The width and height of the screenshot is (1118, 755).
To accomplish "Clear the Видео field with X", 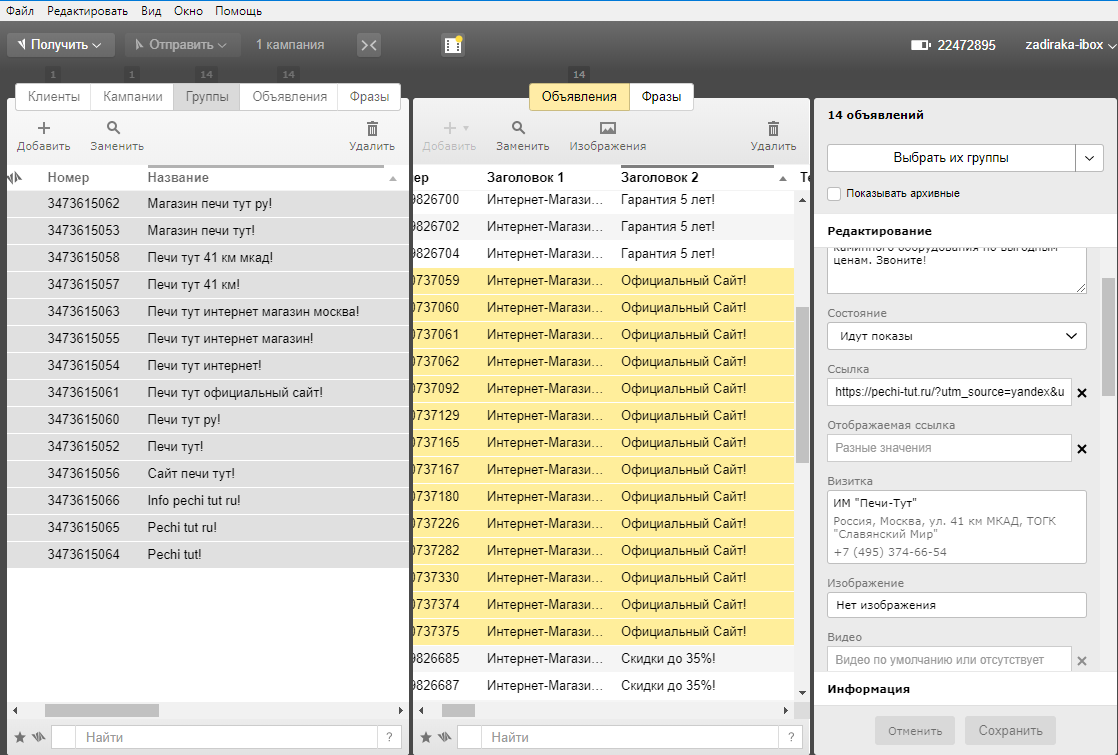I will point(1082,661).
